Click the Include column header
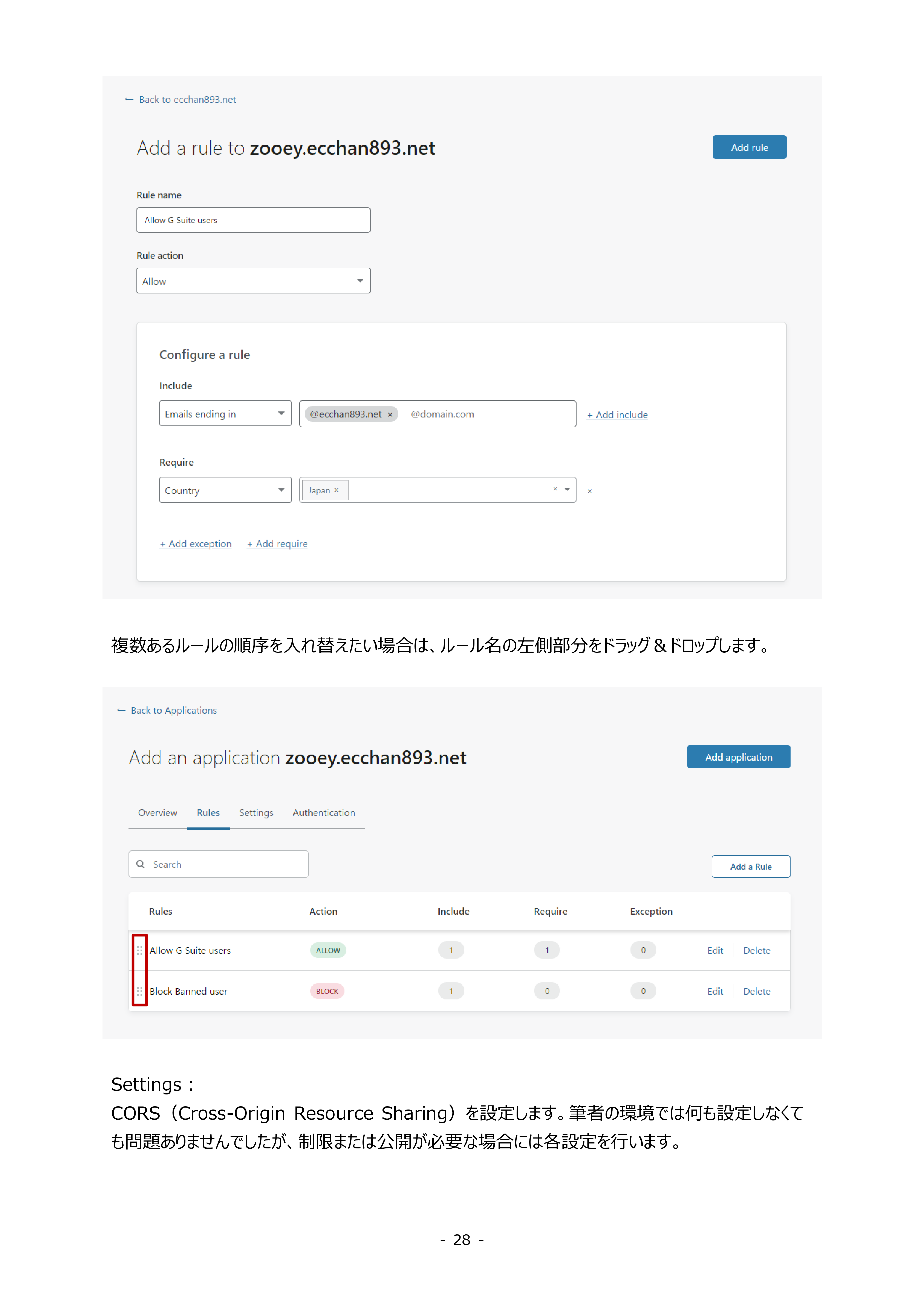924x1306 pixels. pyautogui.click(x=453, y=912)
